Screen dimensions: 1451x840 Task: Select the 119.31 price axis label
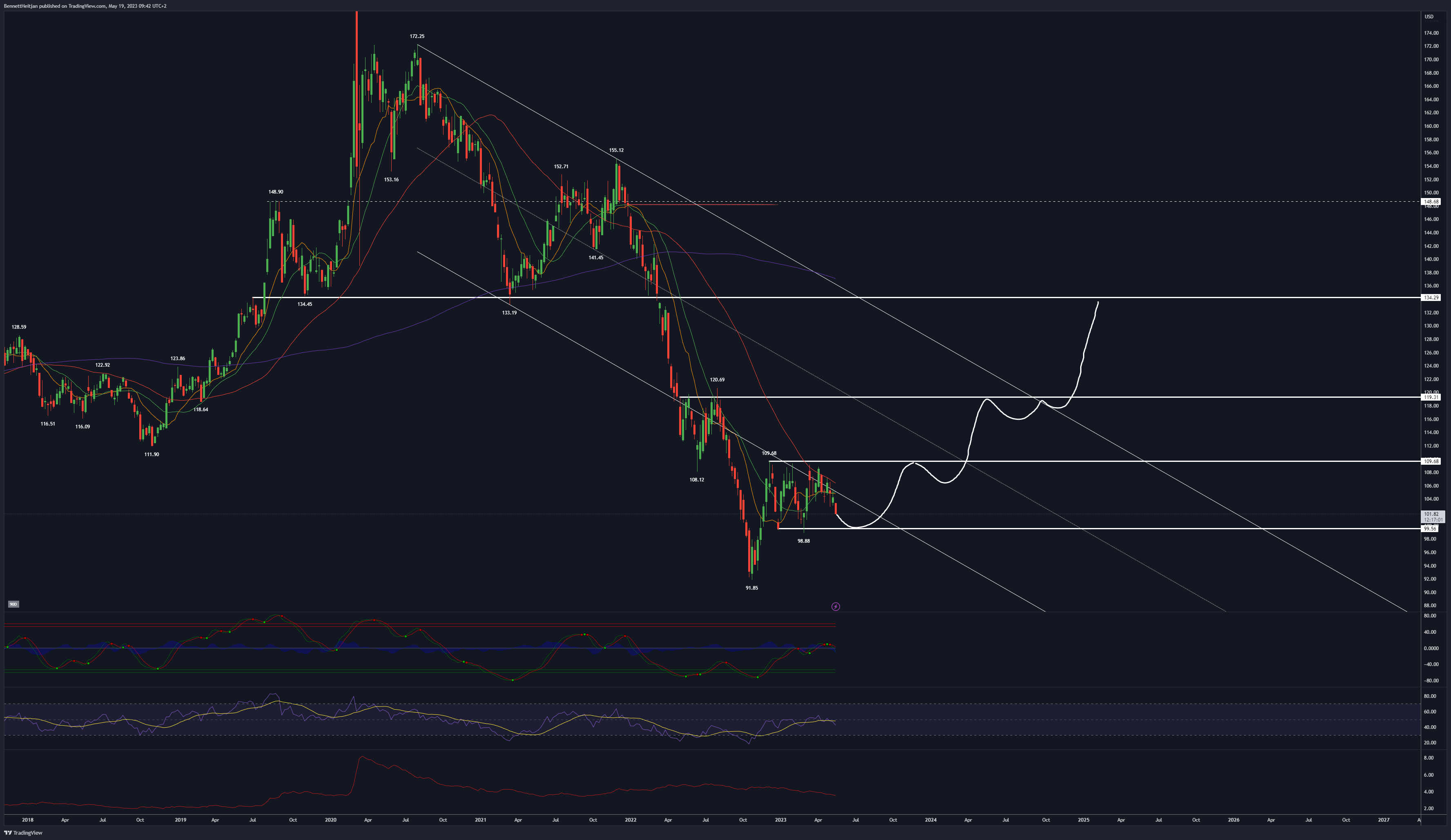(x=1431, y=397)
